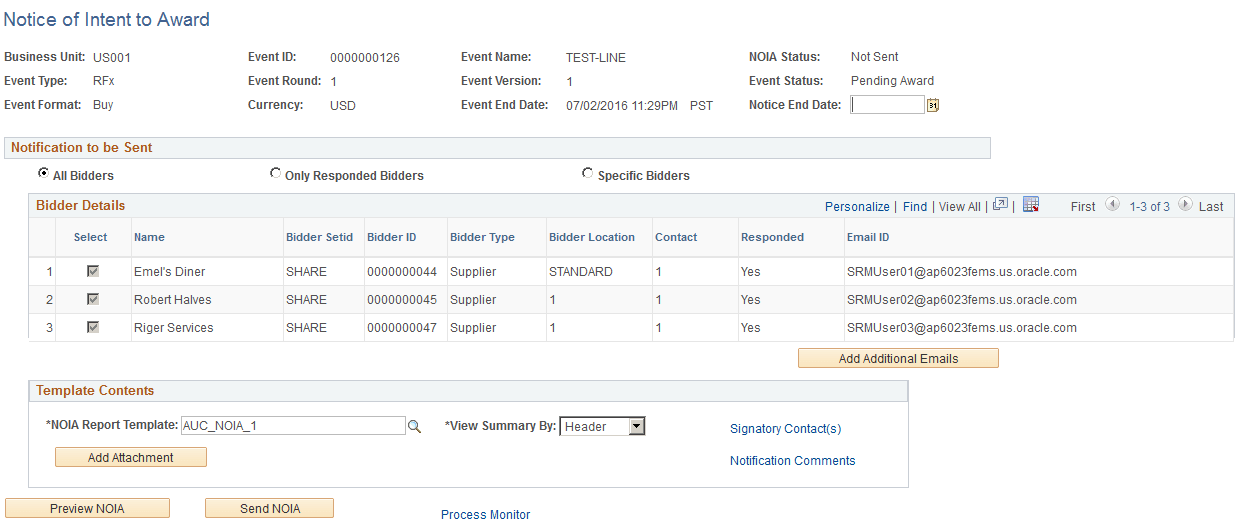This screenshot has width=1255, height=530.
Task: Click the Send NOIA button
Action: coord(269,509)
